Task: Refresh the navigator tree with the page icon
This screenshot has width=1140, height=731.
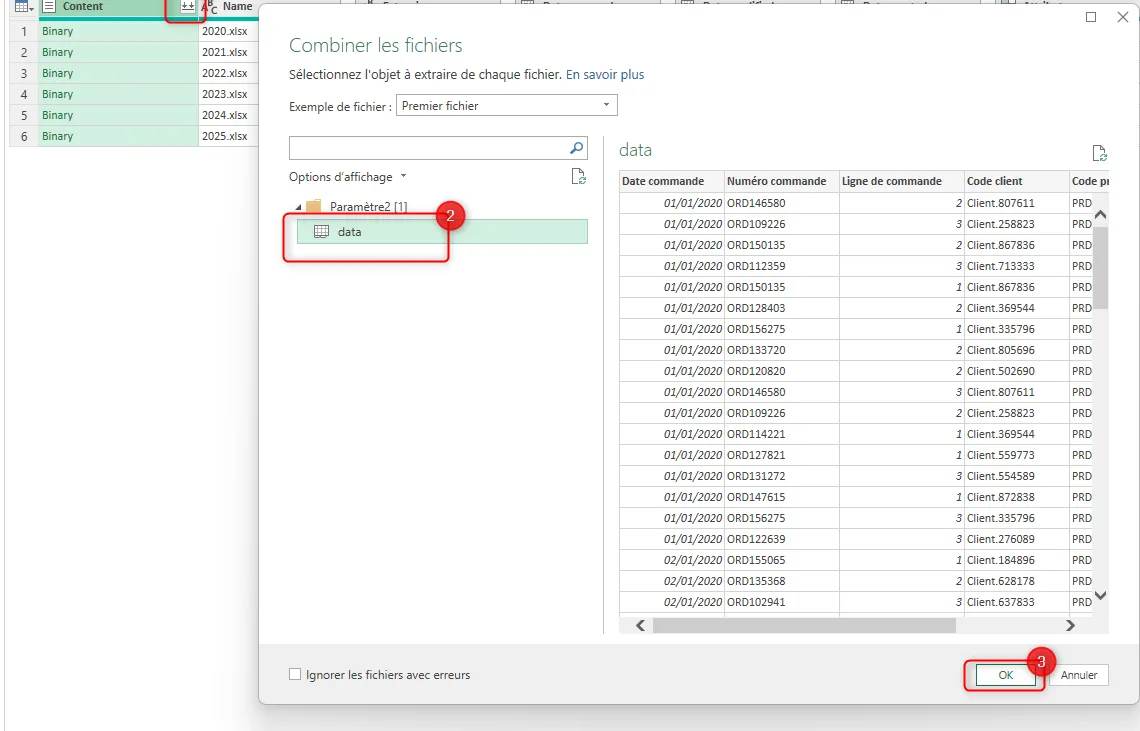Action: pos(578,177)
